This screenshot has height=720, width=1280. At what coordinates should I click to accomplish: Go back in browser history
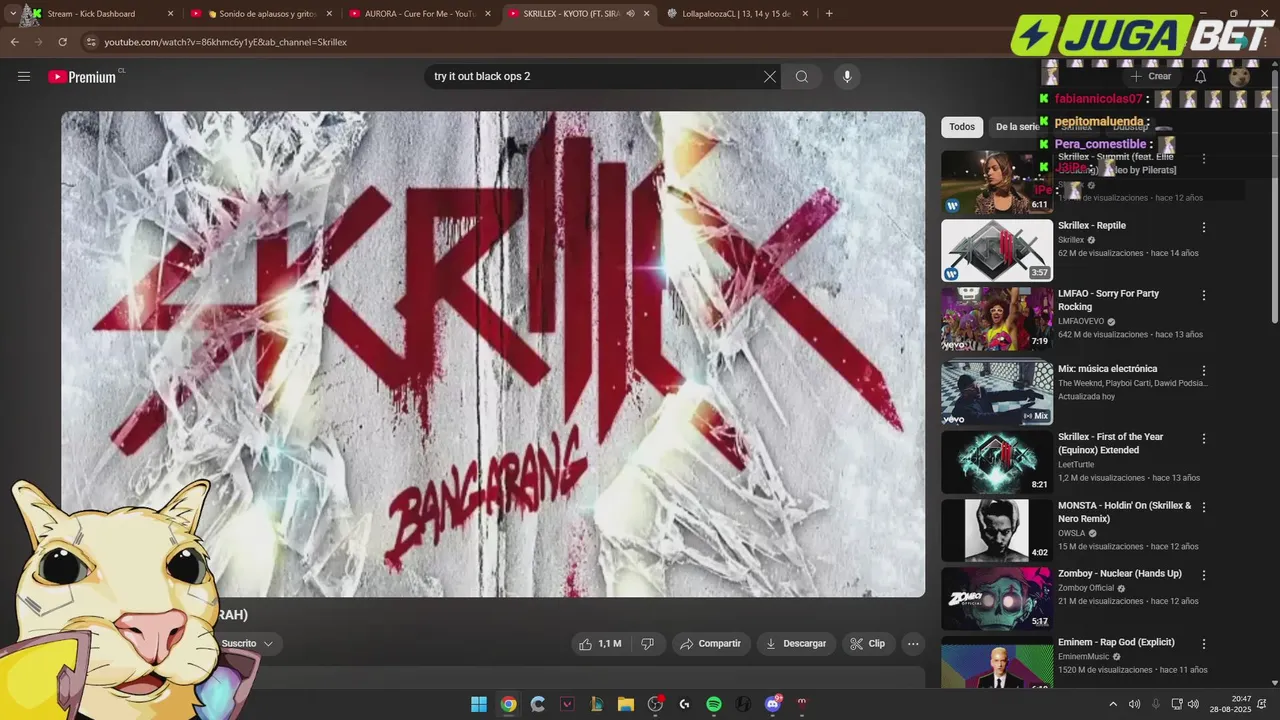(14, 42)
